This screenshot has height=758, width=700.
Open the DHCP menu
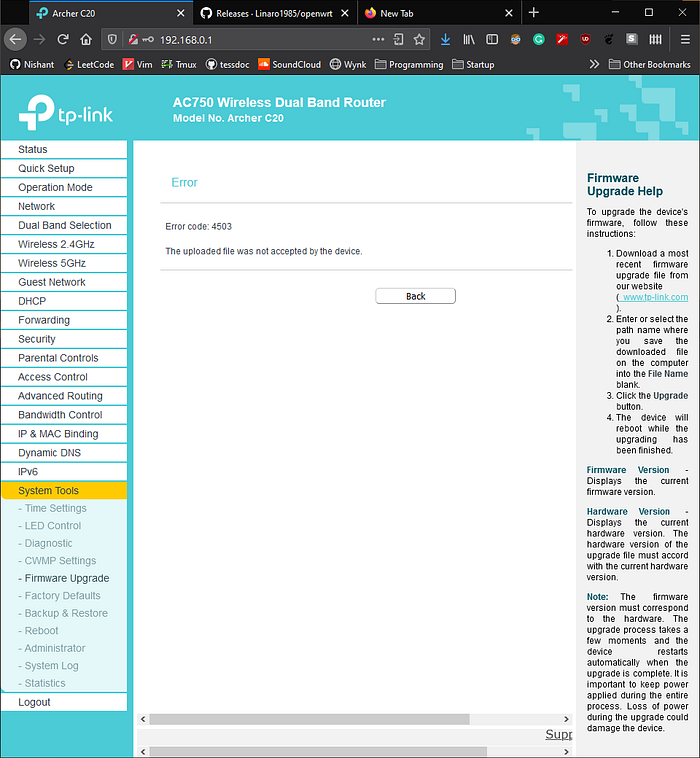point(64,301)
